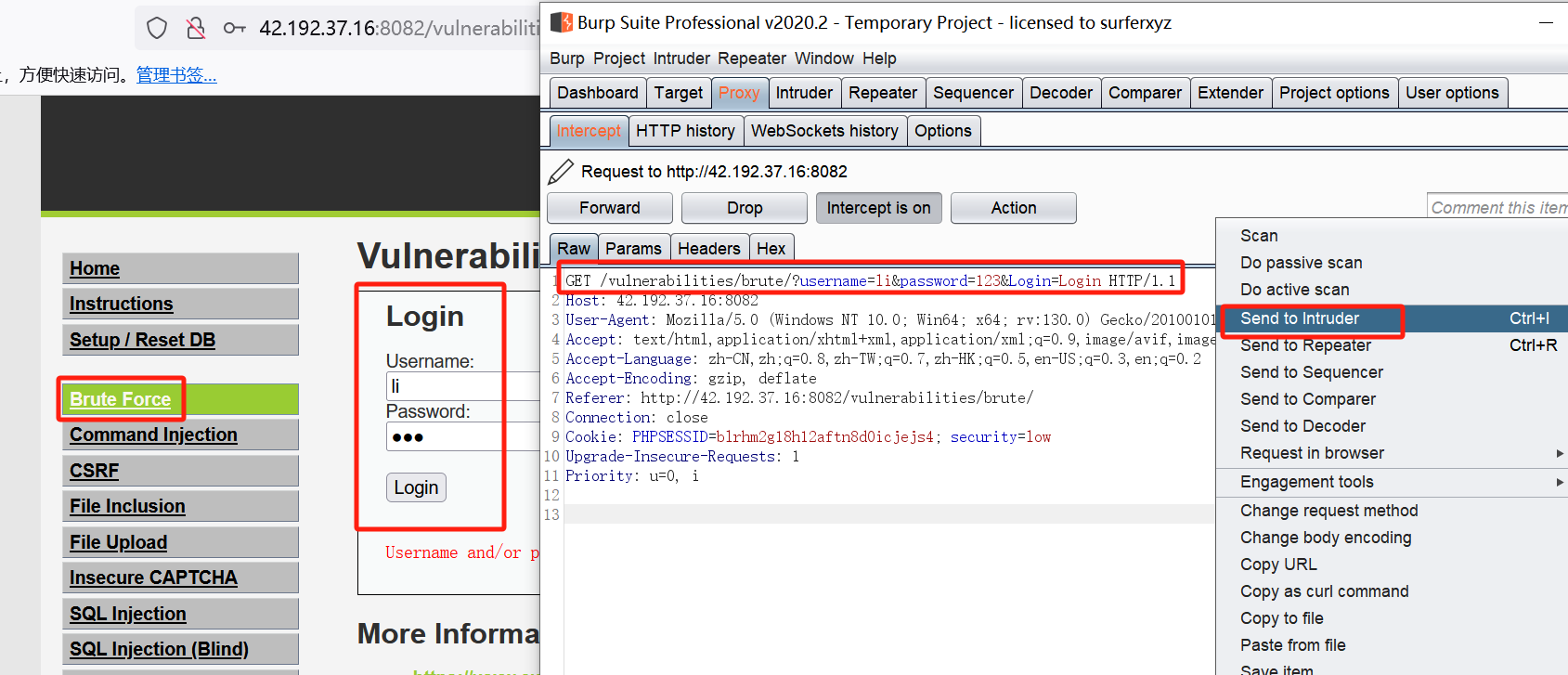Click the insecure connection lock icon in browser
This screenshot has height=675, width=1568.
pyautogui.click(x=196, y=28)
